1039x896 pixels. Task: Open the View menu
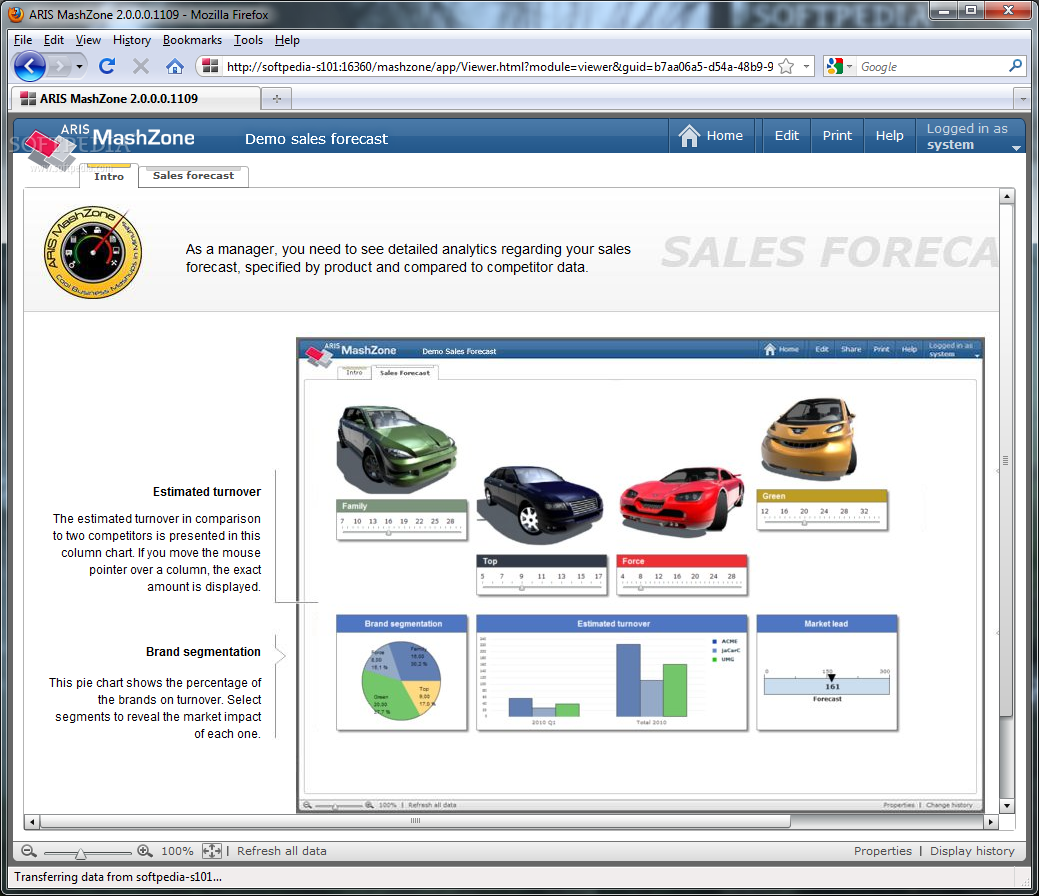click(88, 40)
